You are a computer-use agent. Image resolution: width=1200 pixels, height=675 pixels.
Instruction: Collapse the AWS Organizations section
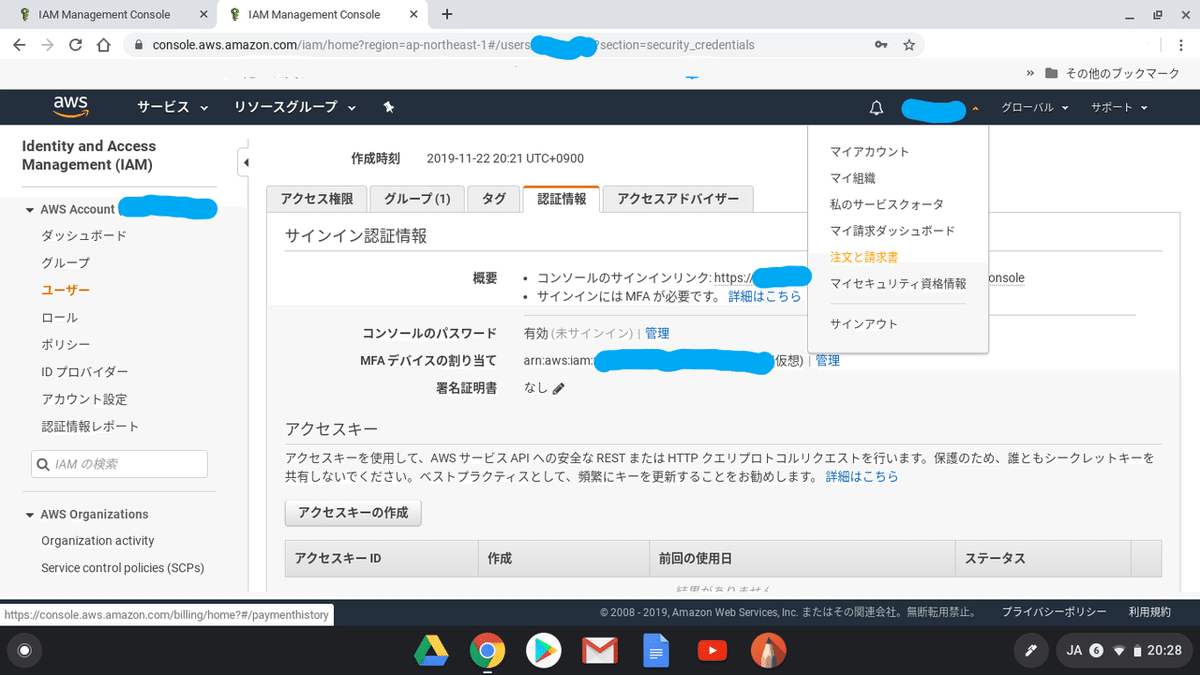[x=29, y=514]
